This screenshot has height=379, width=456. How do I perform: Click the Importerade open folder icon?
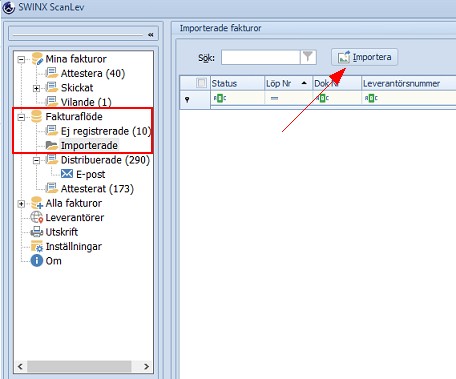pyautogui.click(x=52, y=145)
